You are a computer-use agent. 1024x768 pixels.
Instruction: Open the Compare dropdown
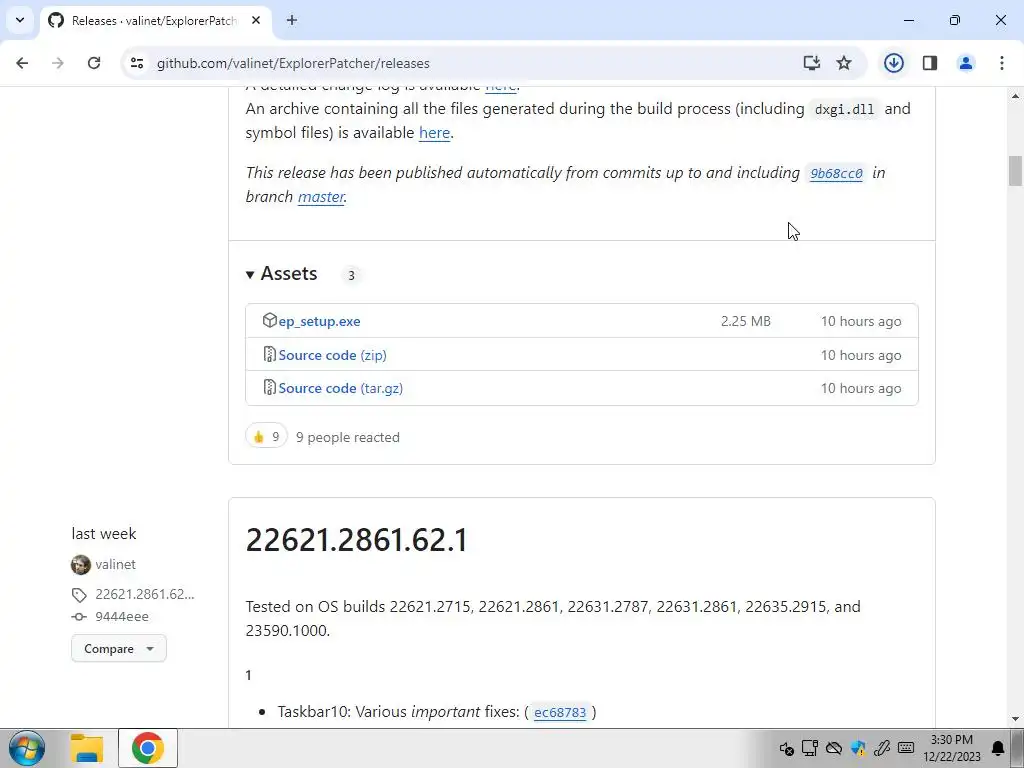(x=119, y=648)
